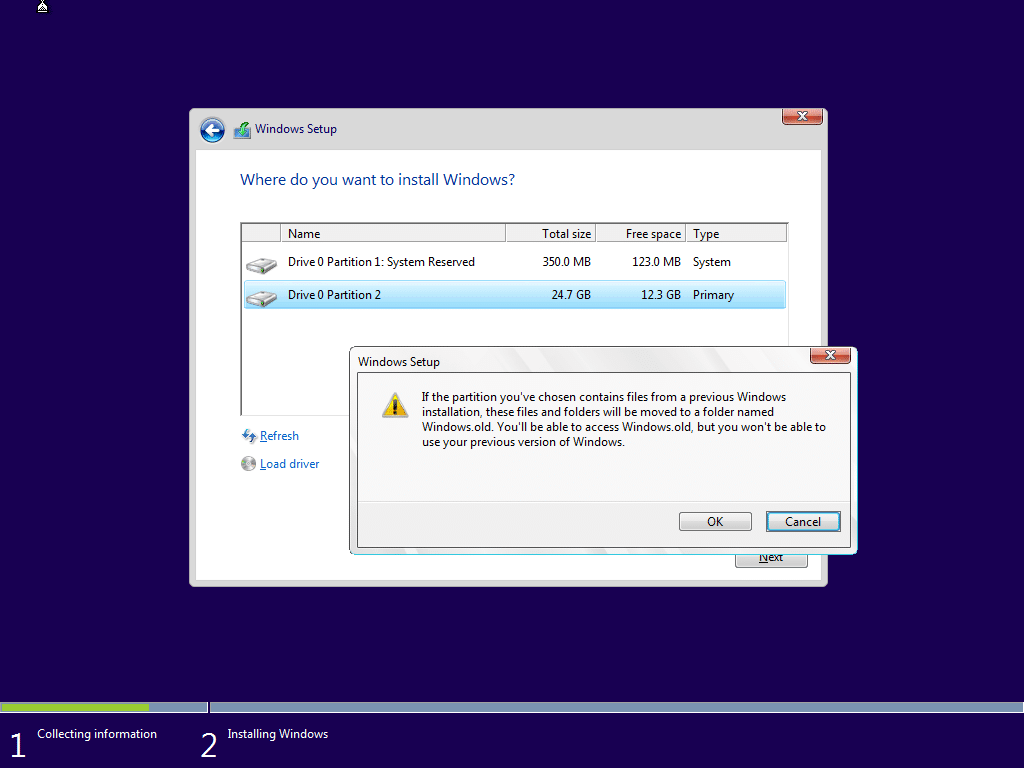The height and width of the screenshot is (768, 1024).
Task: Select the Drive 0 Partition 2 row
Action: (x=514, y=295)
